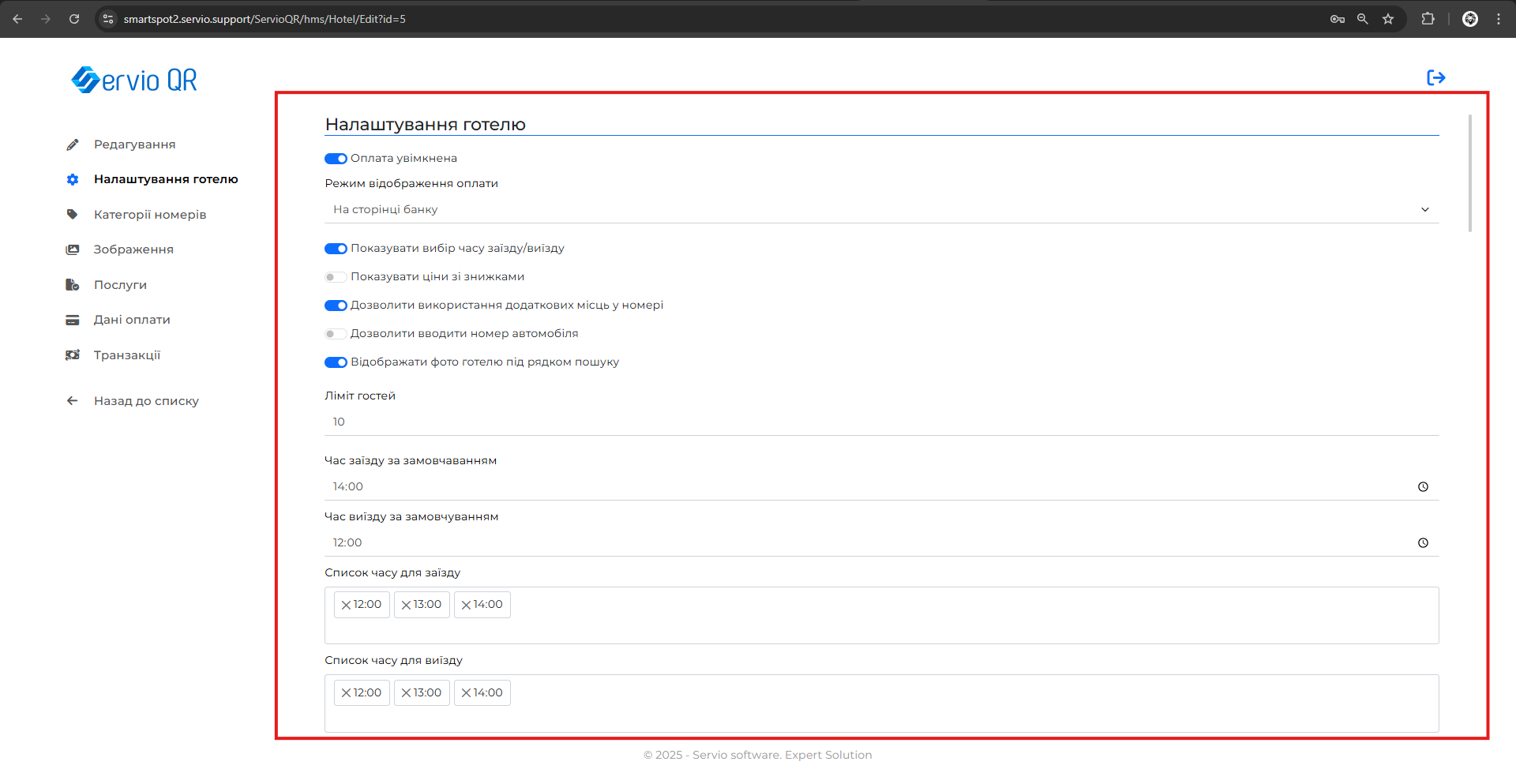Click the image icon beside Зображення
The height and width of the screenshot is (784, 1516).
click(x=73, y=249)
